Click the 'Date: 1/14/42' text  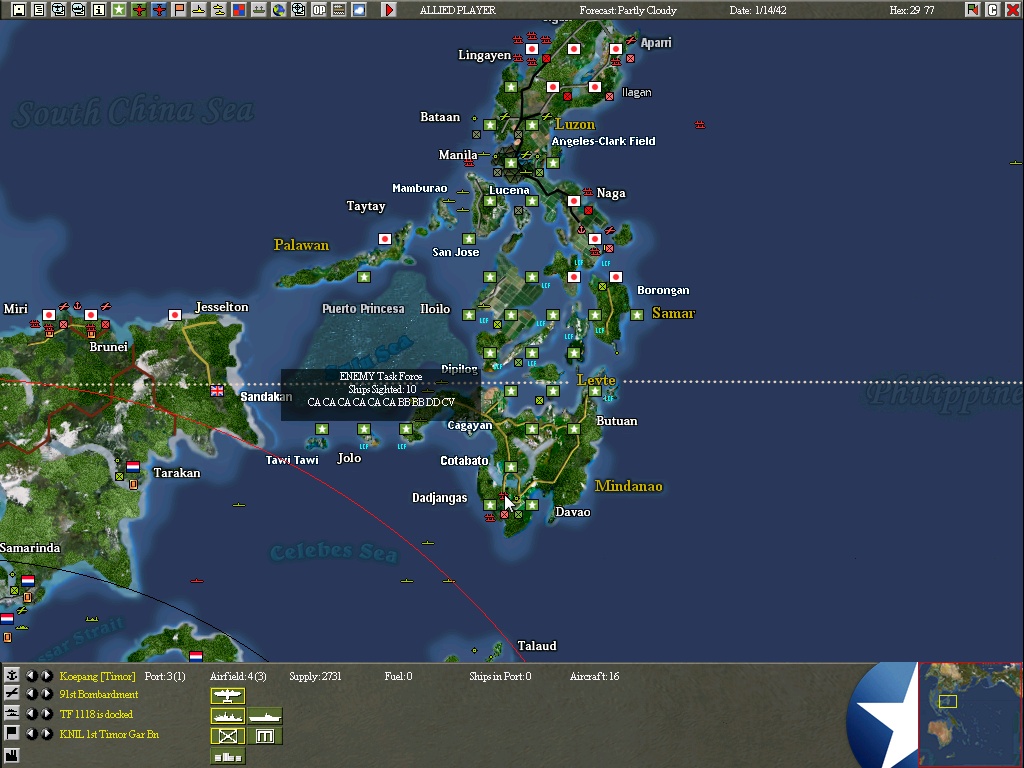click(758, 10)
